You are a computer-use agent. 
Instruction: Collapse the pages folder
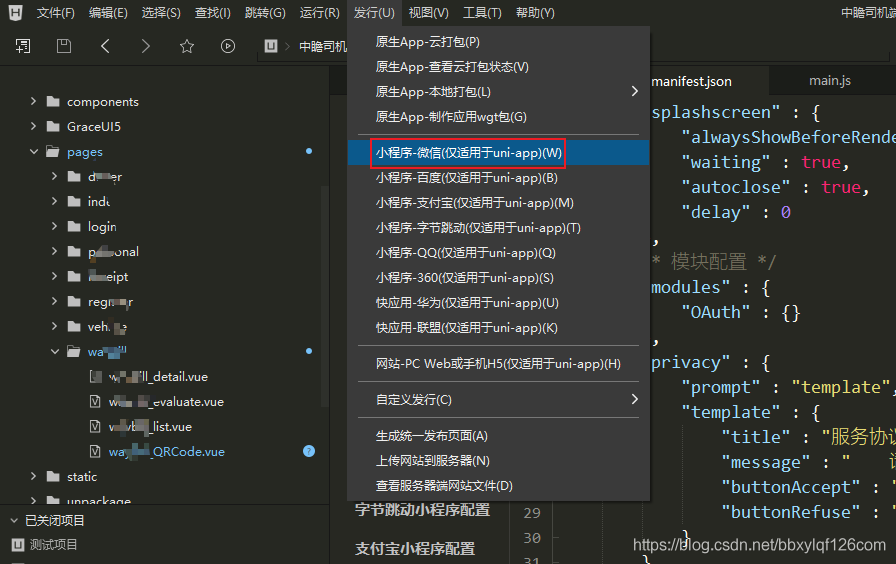(34, 151)
